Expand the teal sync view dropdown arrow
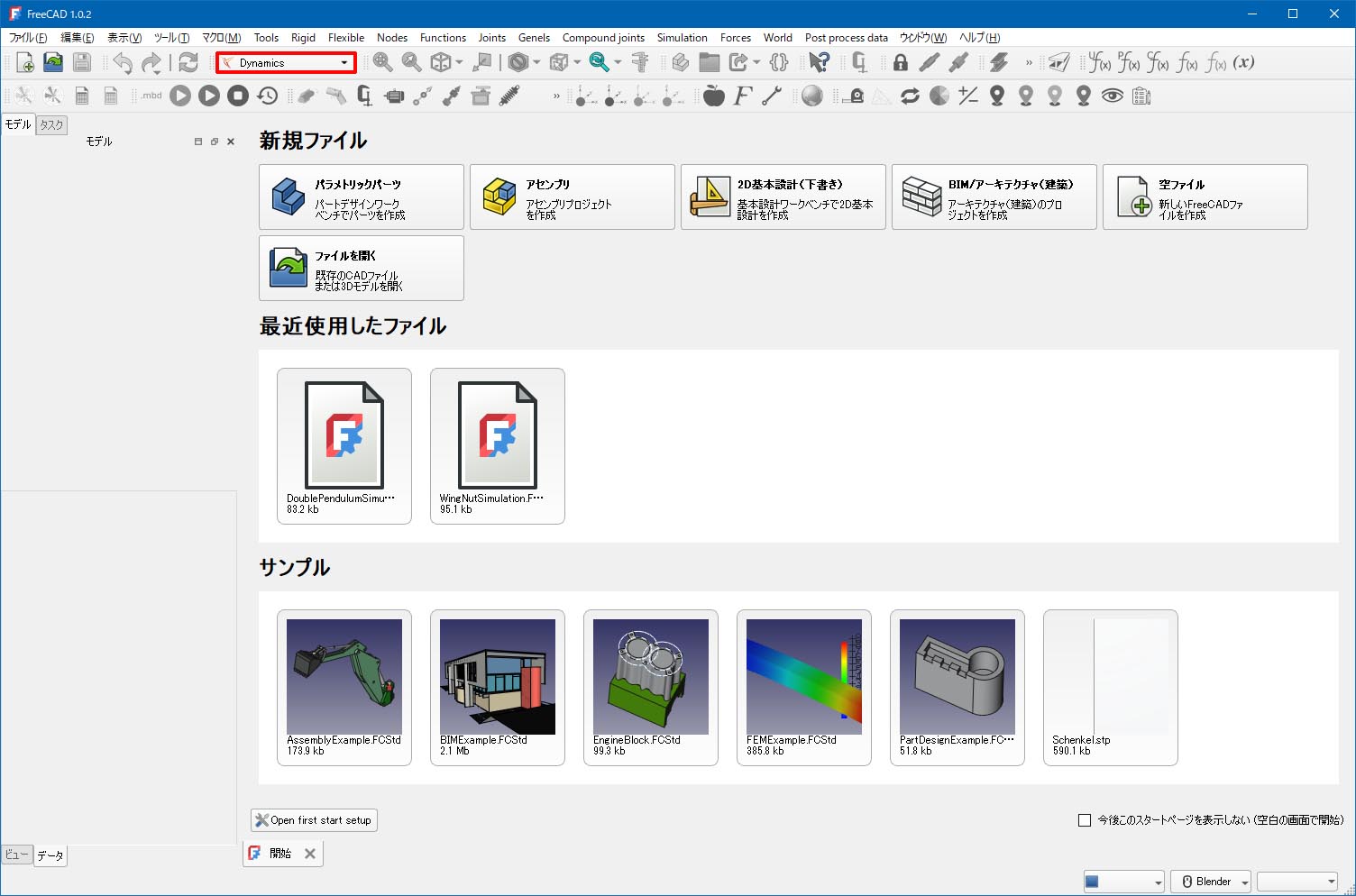This screenshot has width=1356, height=896. 618,62
